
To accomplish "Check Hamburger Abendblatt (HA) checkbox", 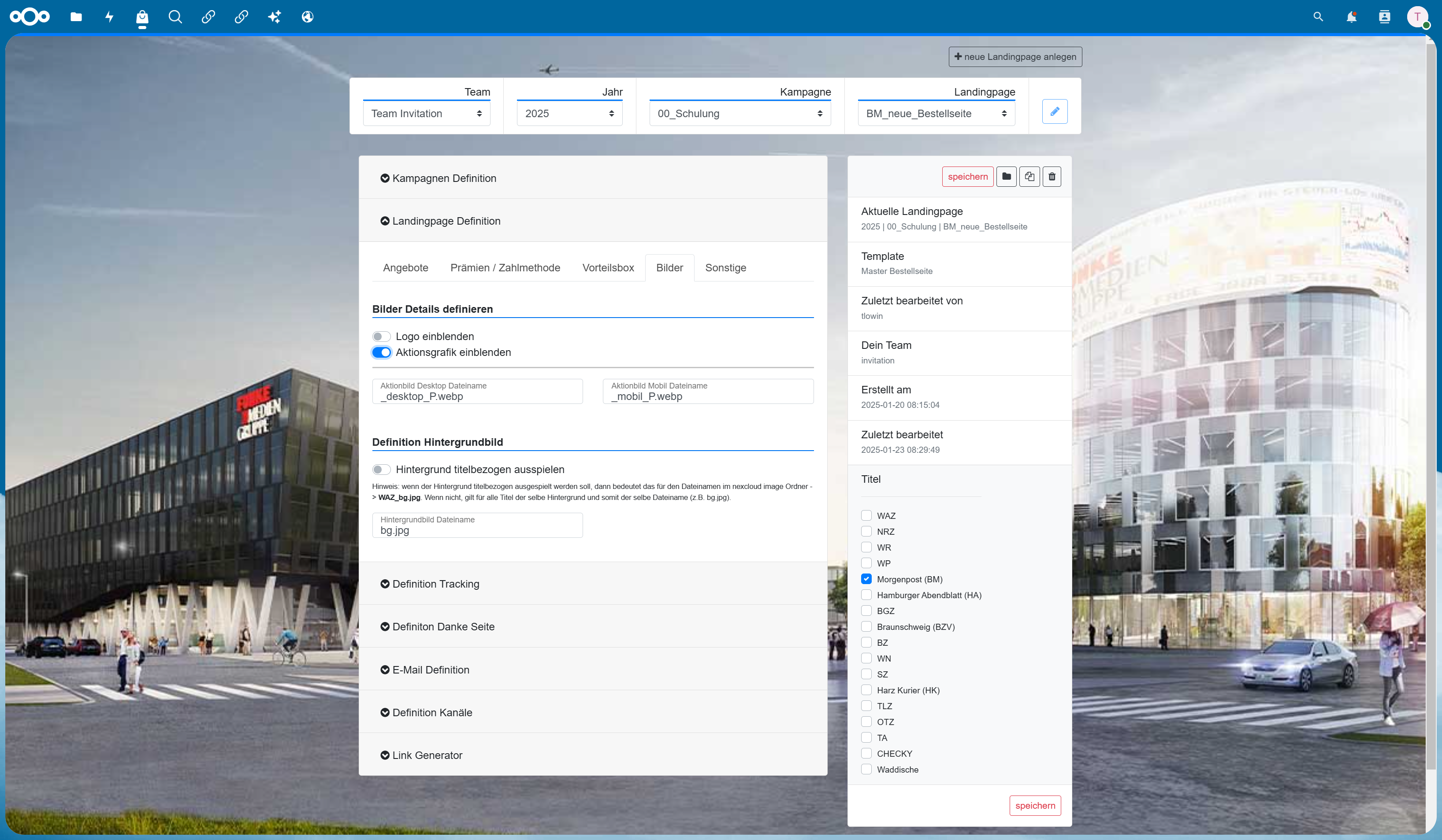I will [866, 595].
